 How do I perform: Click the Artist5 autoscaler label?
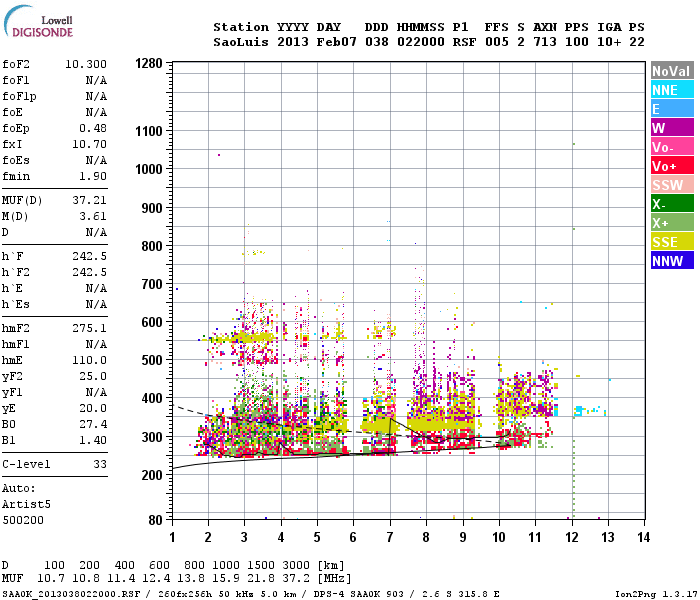[x=26, y=504]
